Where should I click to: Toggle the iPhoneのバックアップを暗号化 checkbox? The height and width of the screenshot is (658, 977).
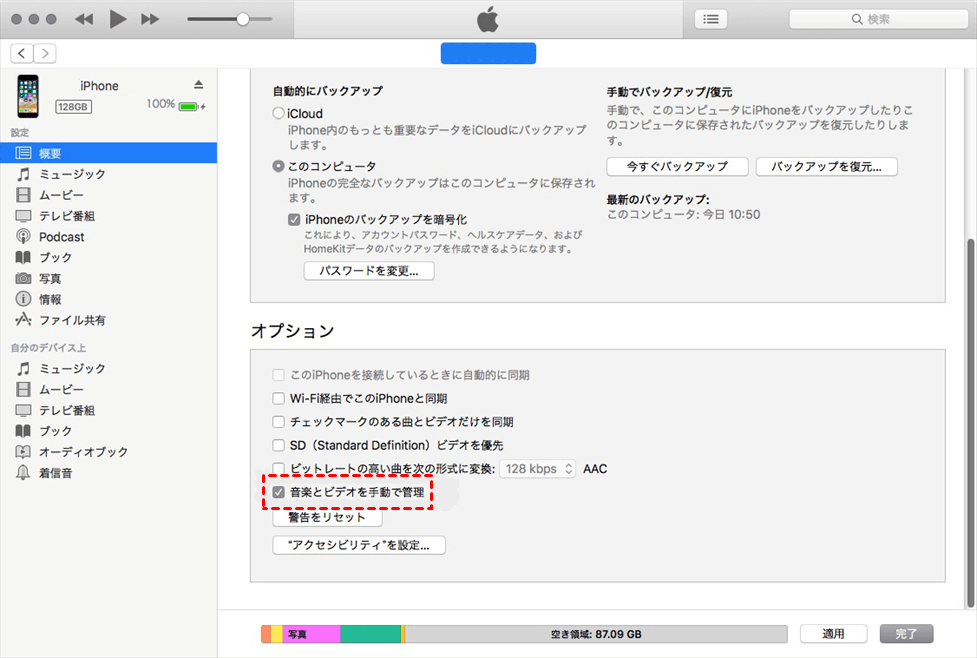tap(294, 219)
